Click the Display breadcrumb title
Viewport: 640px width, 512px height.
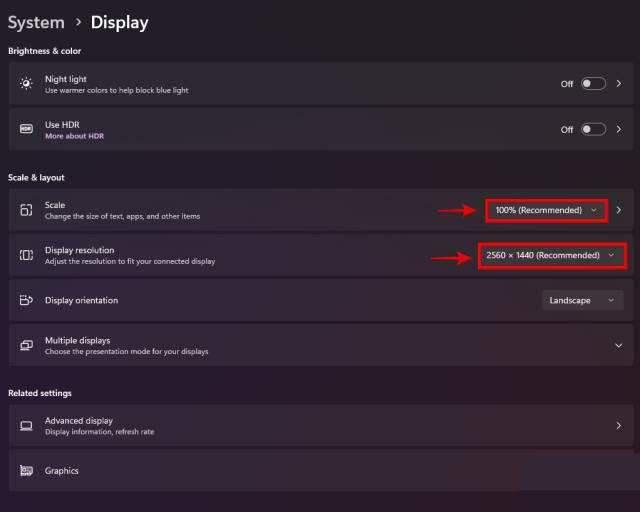pos(119,22)
